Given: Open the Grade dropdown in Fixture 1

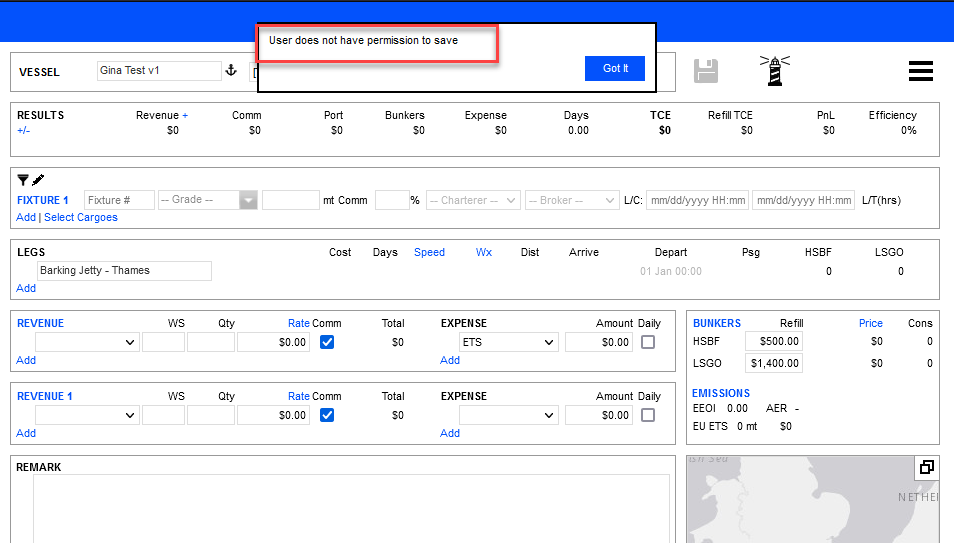Looking at the screenshot, I should click(248, 200).
